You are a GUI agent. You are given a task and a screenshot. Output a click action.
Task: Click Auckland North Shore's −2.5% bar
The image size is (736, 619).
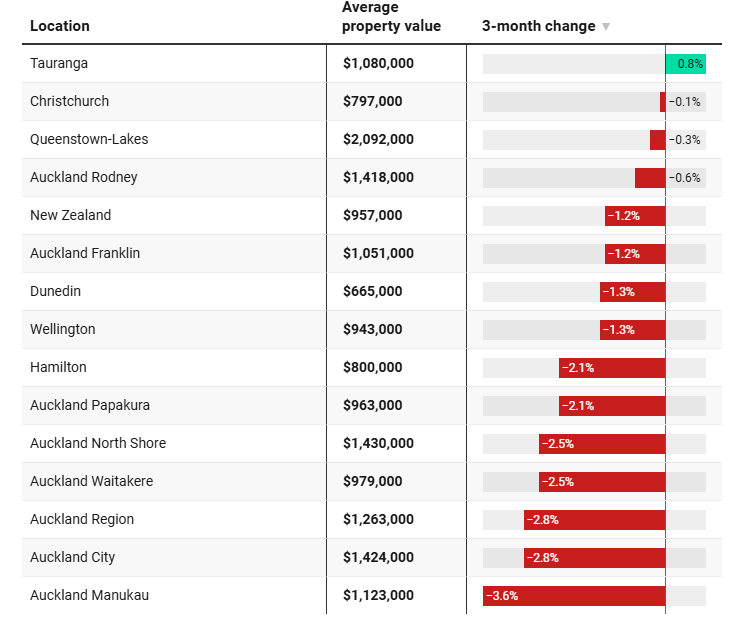point(602,443)
